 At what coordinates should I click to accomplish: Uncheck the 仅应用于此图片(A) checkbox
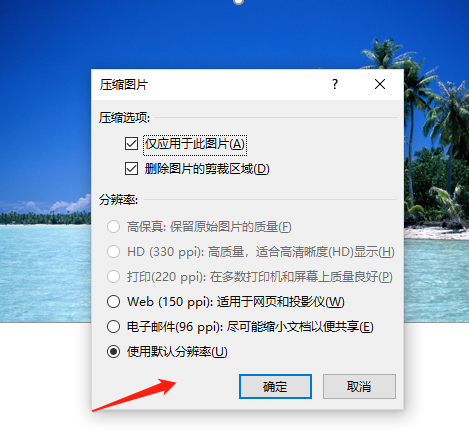tap(131, 144)
